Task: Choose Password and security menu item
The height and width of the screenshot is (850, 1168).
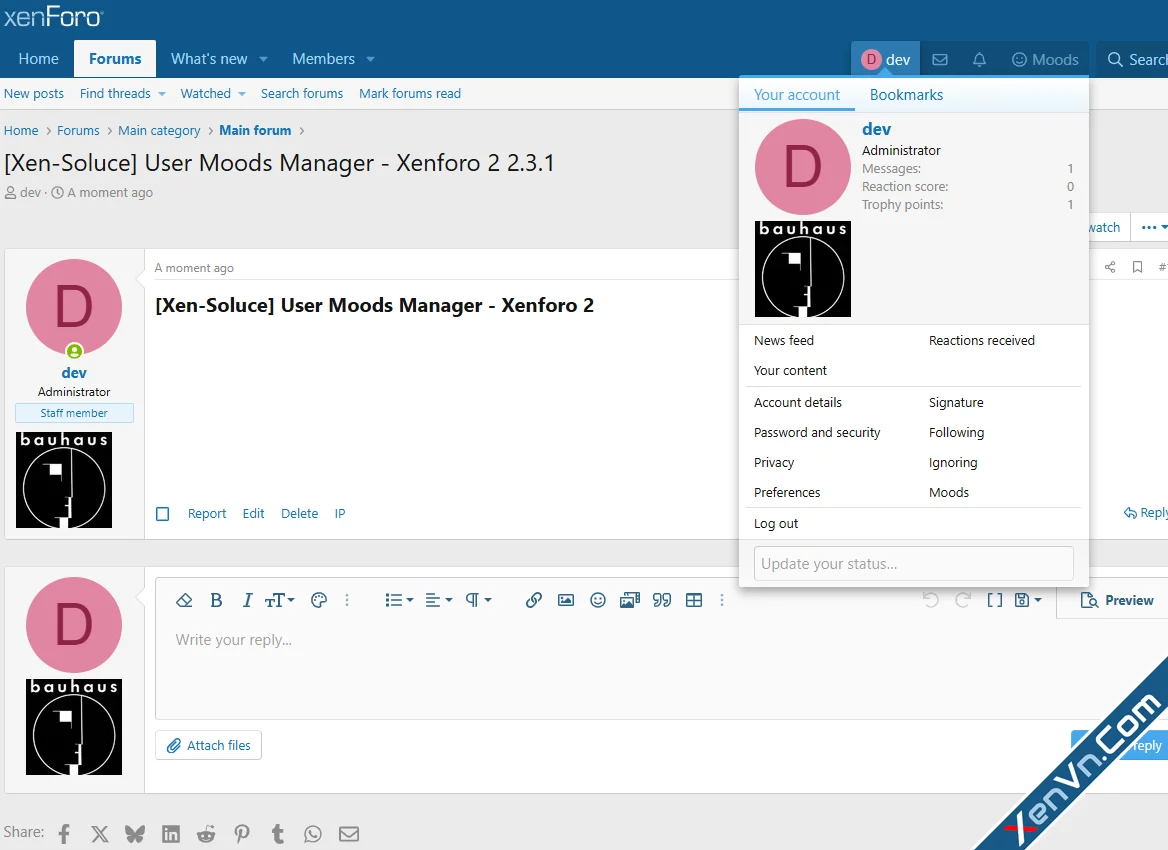Action: coord(817,433)
